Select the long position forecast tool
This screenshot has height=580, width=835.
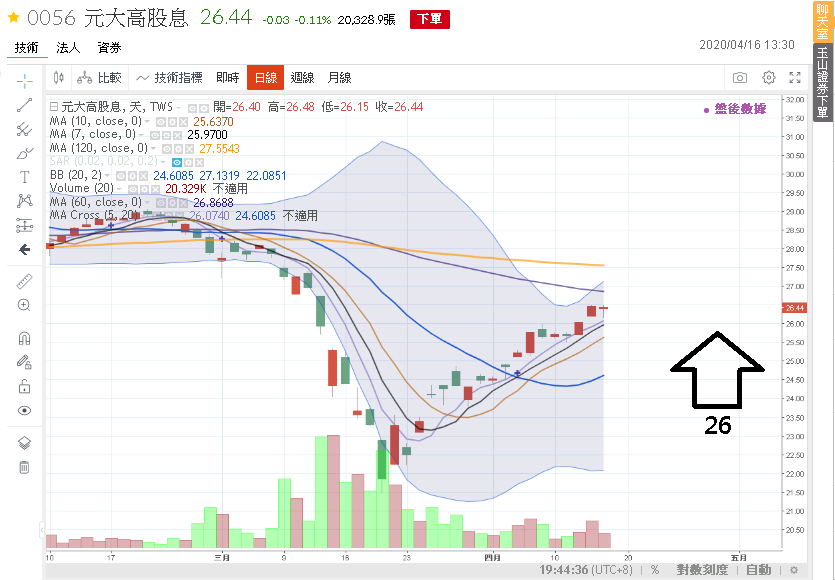point(24,225)
